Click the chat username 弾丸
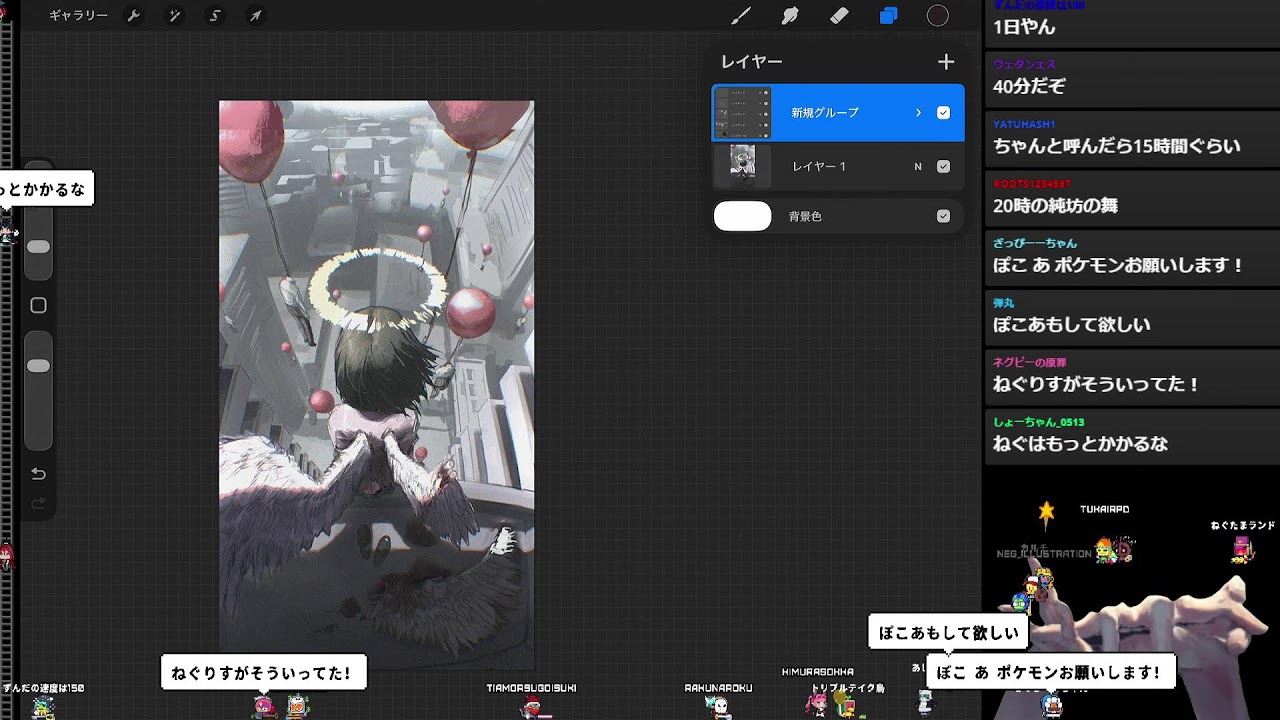Image resolution: width=1280 pixels, height=720 pixels. coord(1004,303)
